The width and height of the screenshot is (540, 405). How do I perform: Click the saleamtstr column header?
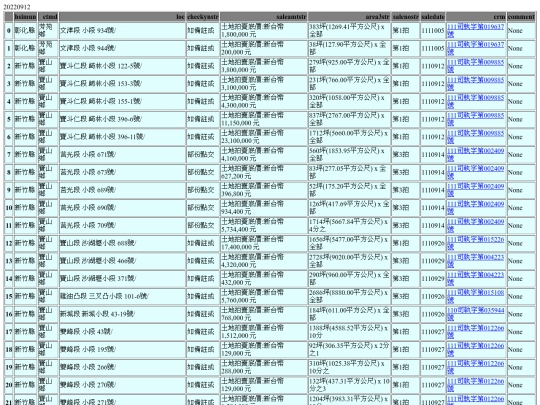(263, 17)
